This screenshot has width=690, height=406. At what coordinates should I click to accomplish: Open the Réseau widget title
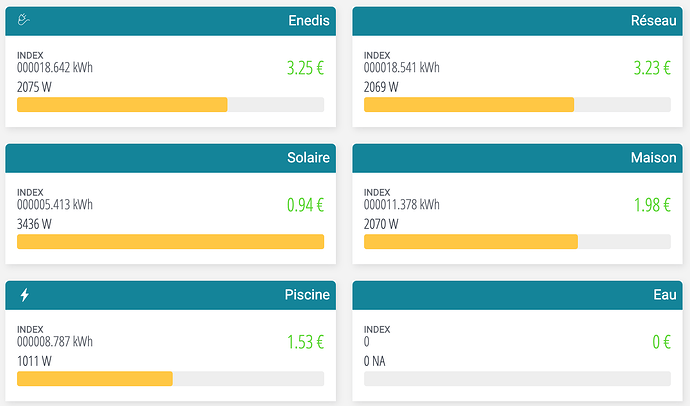click(x=653, y=20)
